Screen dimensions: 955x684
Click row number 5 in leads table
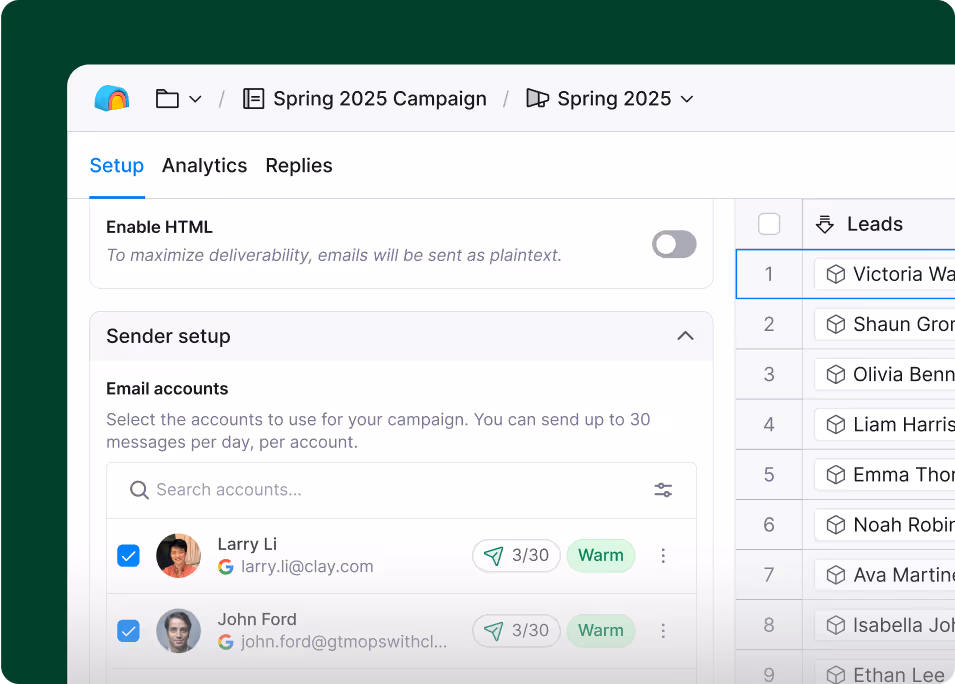[x=769, y=474]
